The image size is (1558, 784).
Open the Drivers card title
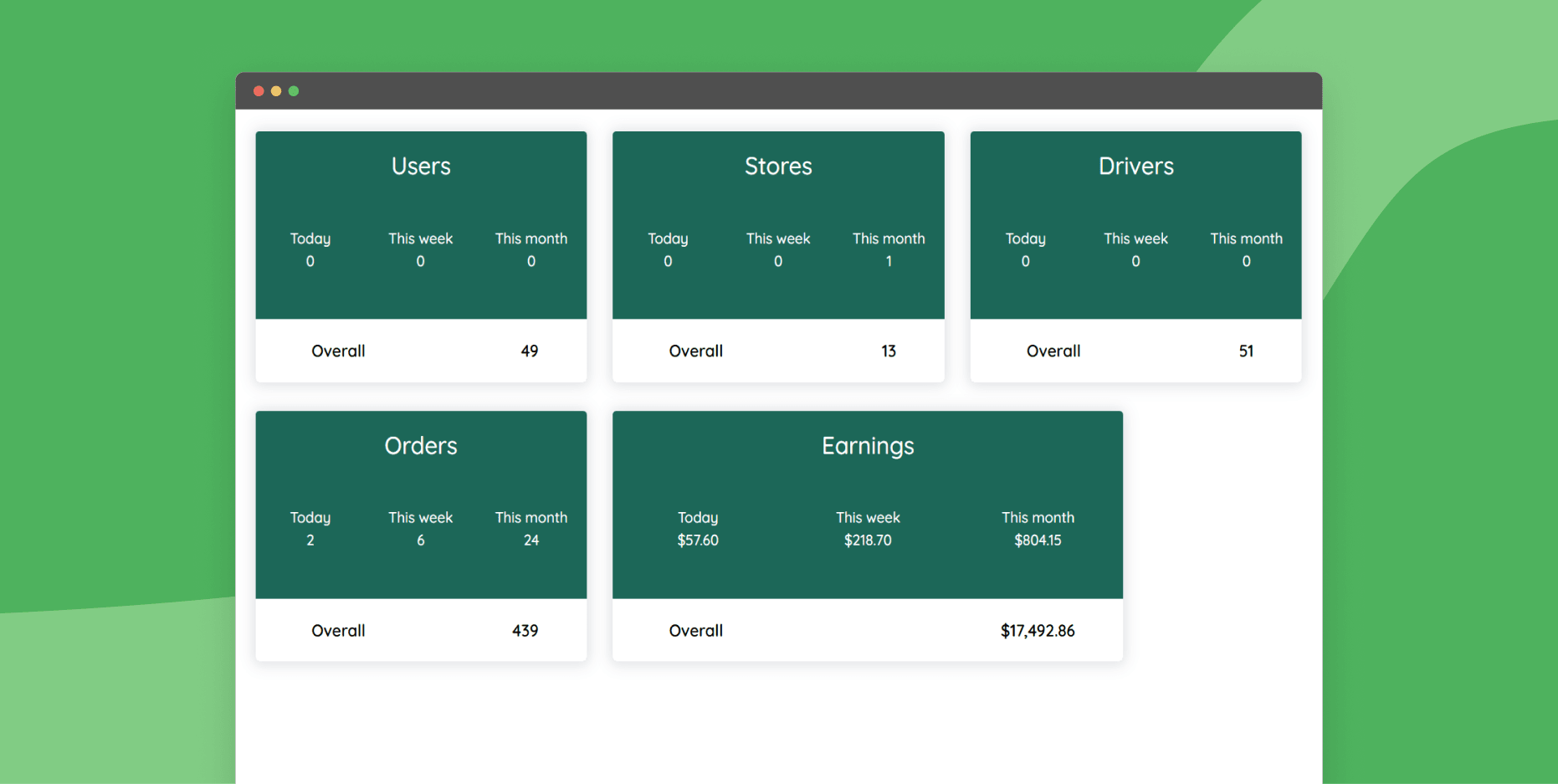1136,167
